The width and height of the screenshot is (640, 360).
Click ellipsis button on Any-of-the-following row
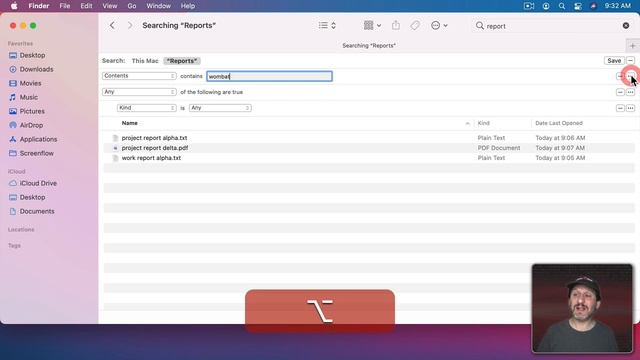pos(631,92)
